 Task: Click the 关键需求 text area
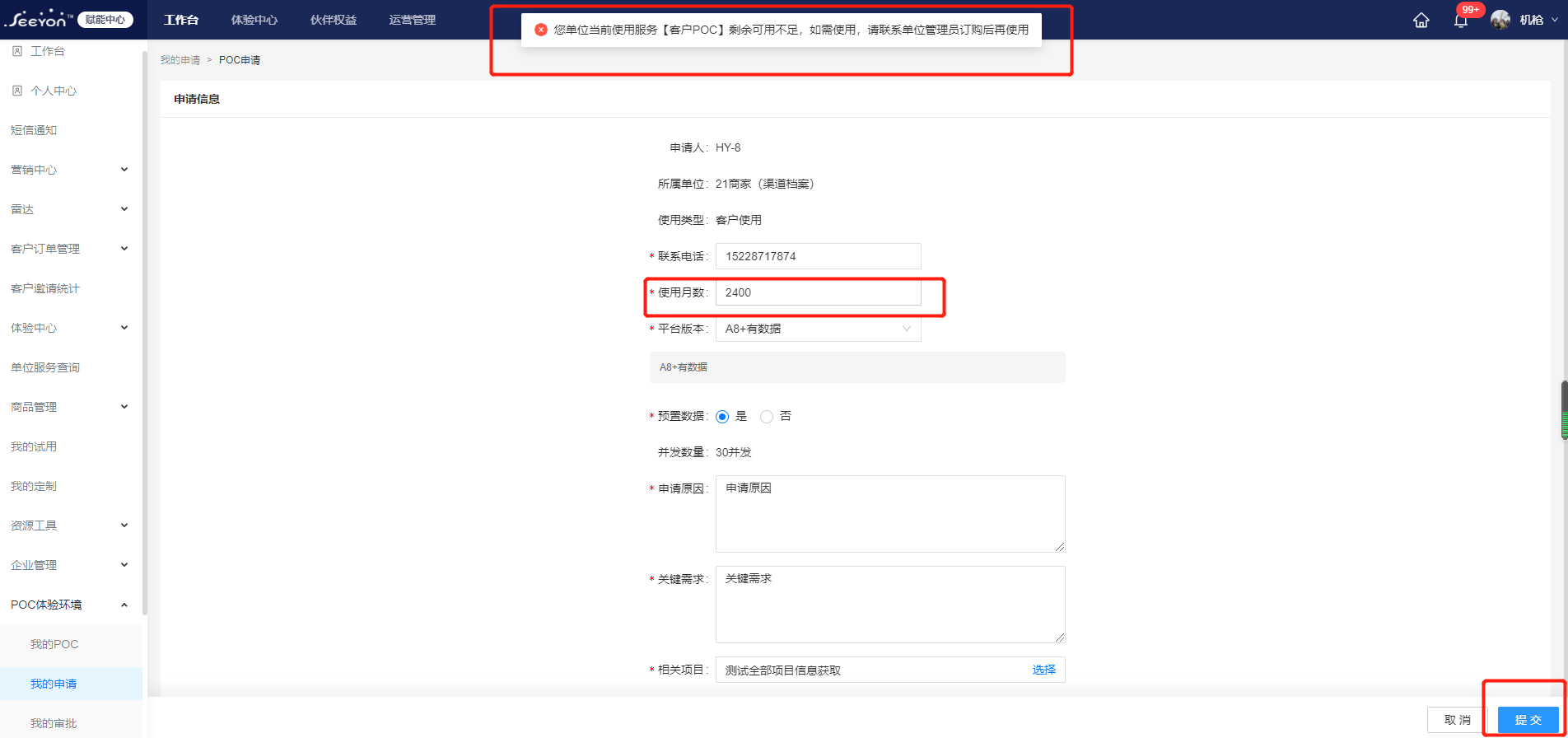pyautogui.click(x=890, y=605)
